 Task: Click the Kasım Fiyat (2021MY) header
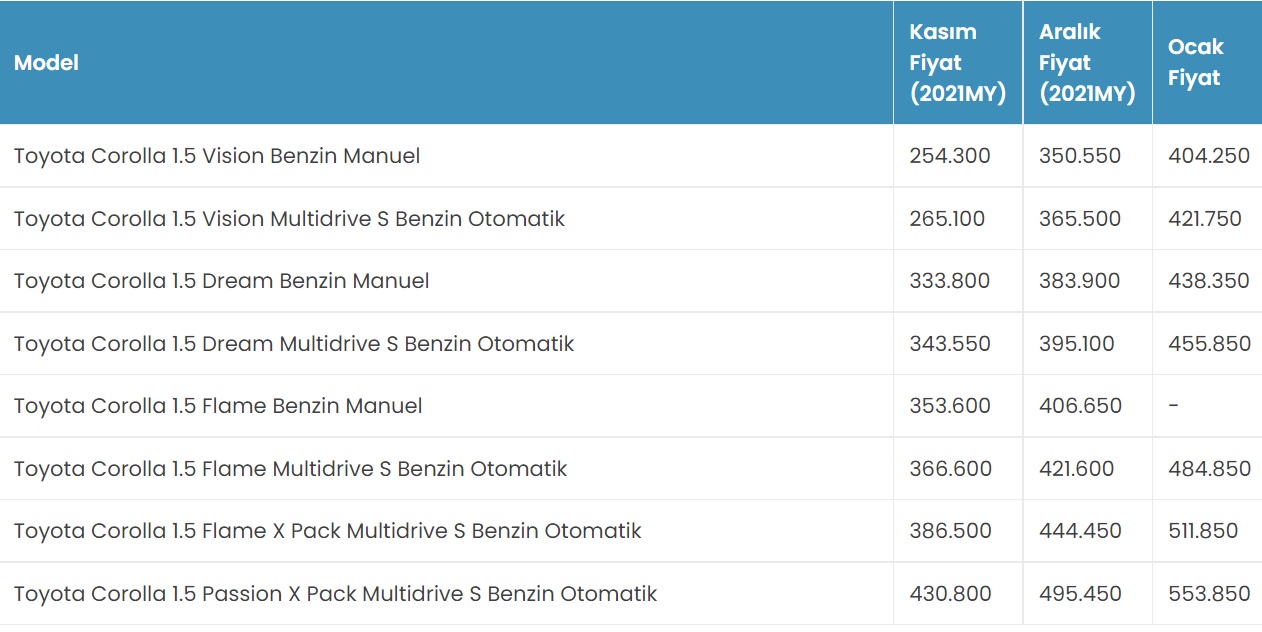pos(957,63)
